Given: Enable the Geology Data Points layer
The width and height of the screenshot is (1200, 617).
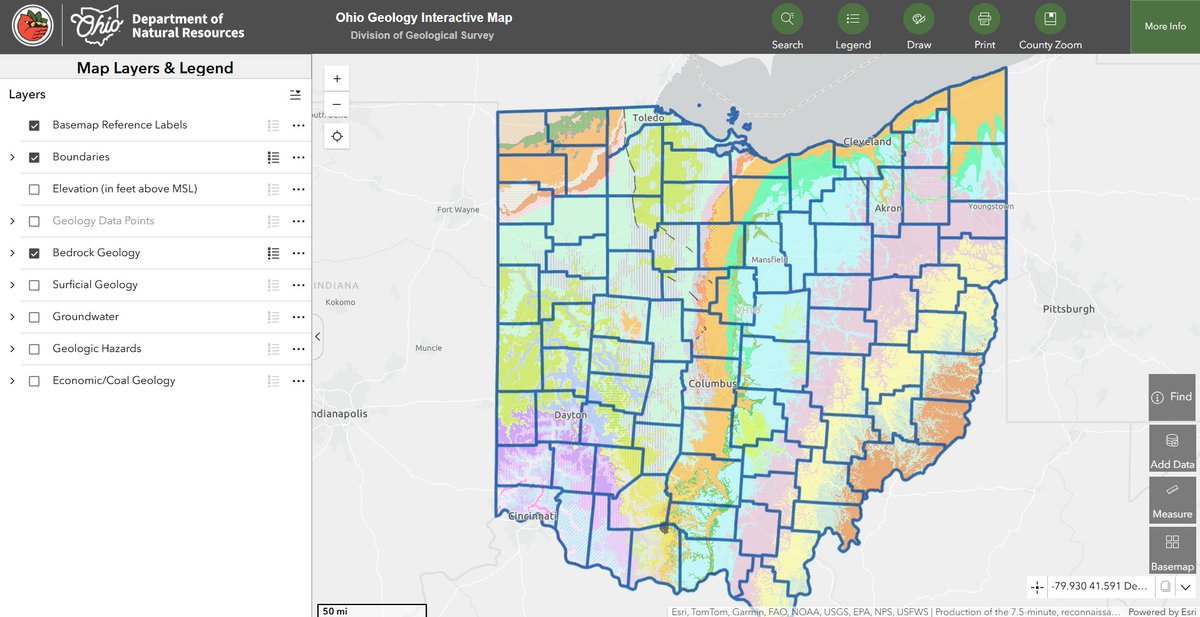Looking at the screenshot, I should (34, 221).
